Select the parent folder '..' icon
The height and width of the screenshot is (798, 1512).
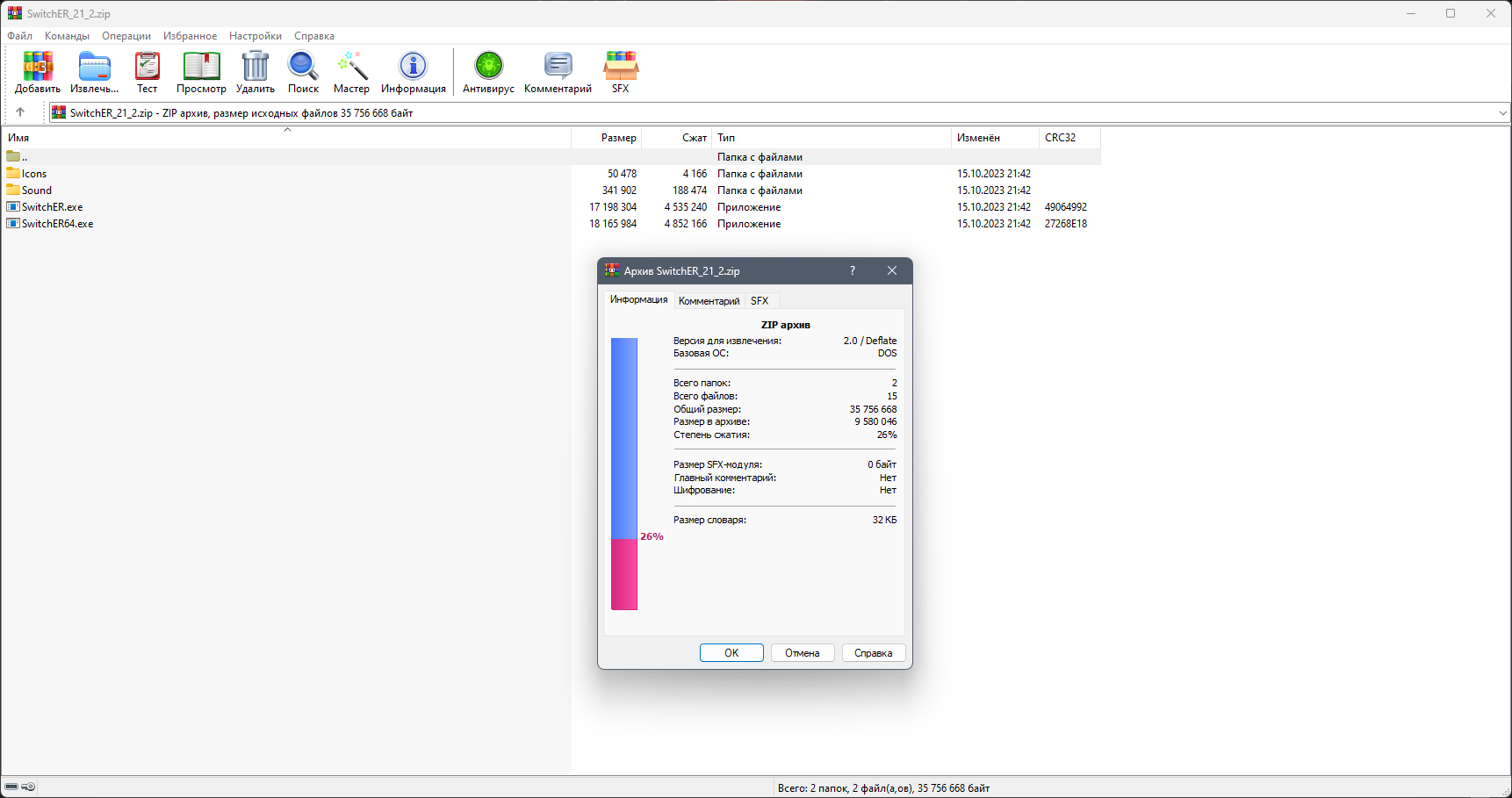13,156
